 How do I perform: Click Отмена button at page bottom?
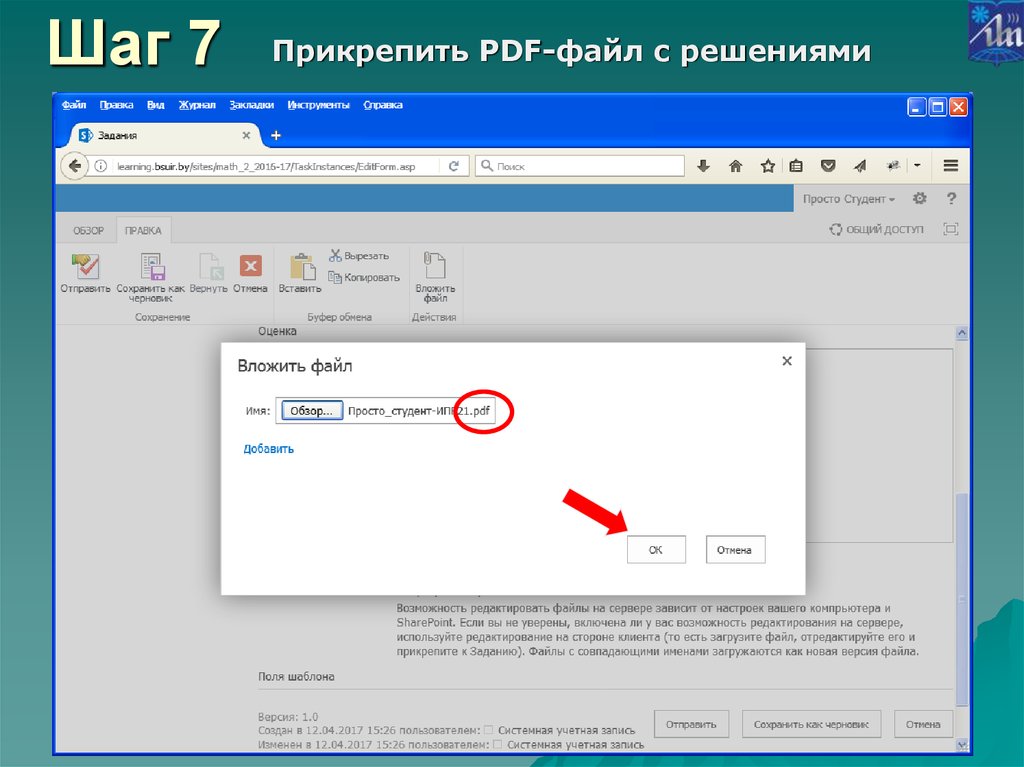923,724
